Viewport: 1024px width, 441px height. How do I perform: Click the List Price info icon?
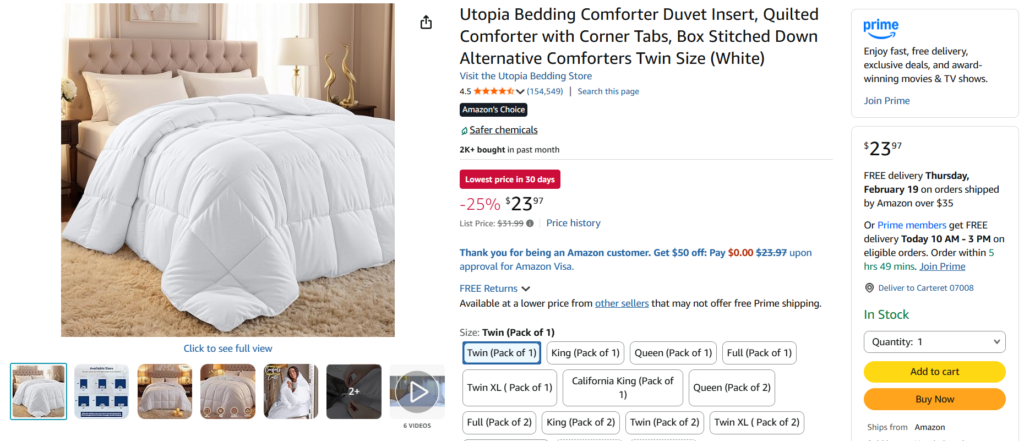tap(530, 223)
